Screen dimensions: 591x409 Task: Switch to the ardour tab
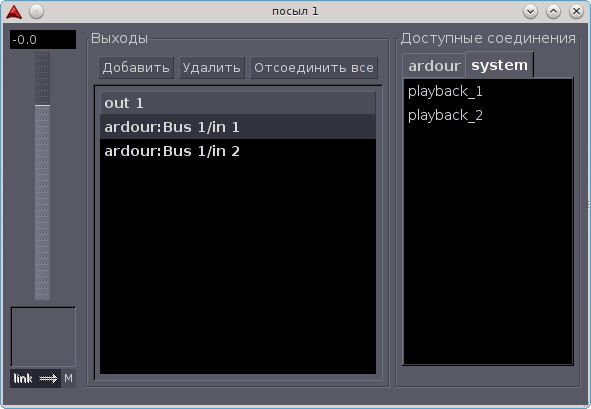pos(434,66)
